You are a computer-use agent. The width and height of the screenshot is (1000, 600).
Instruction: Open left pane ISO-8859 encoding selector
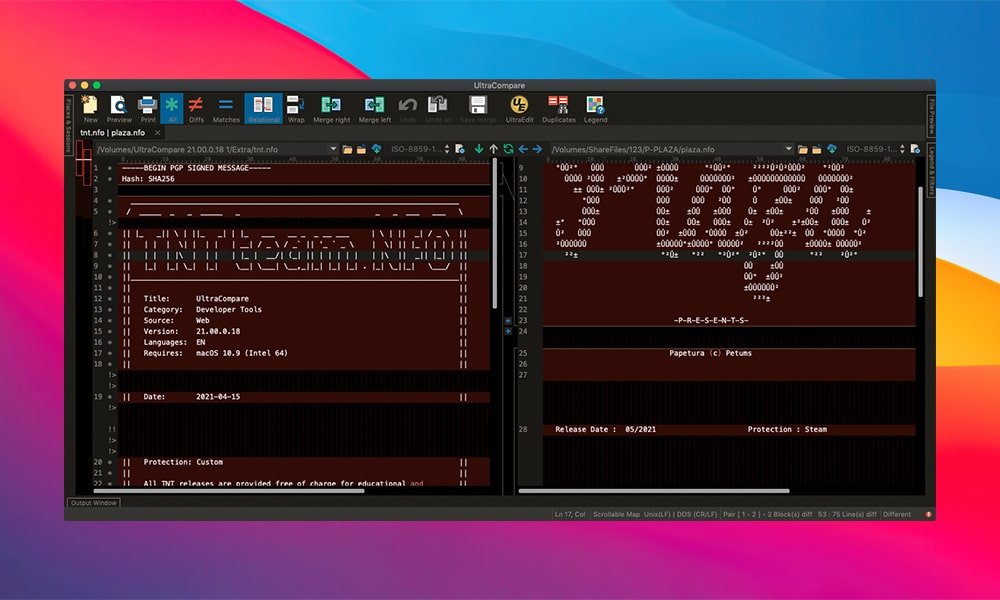coord(412,149)
